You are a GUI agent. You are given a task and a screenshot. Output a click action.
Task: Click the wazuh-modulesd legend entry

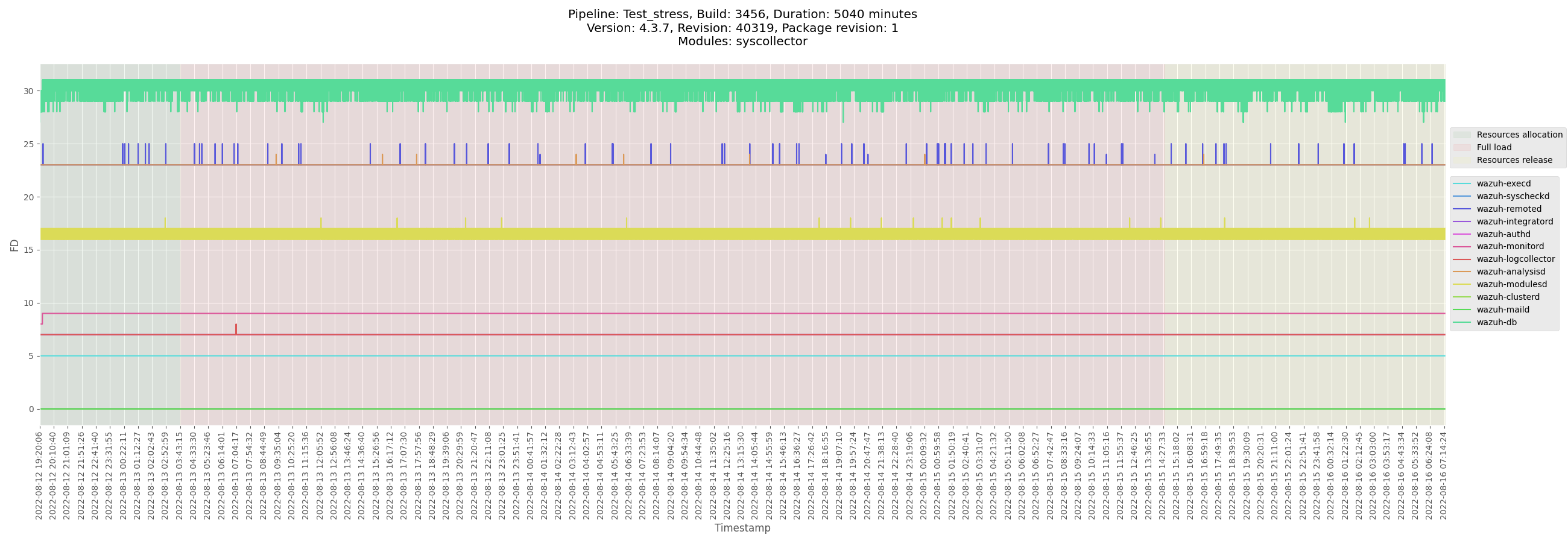pyautogui.click(x=1511, y=284)
